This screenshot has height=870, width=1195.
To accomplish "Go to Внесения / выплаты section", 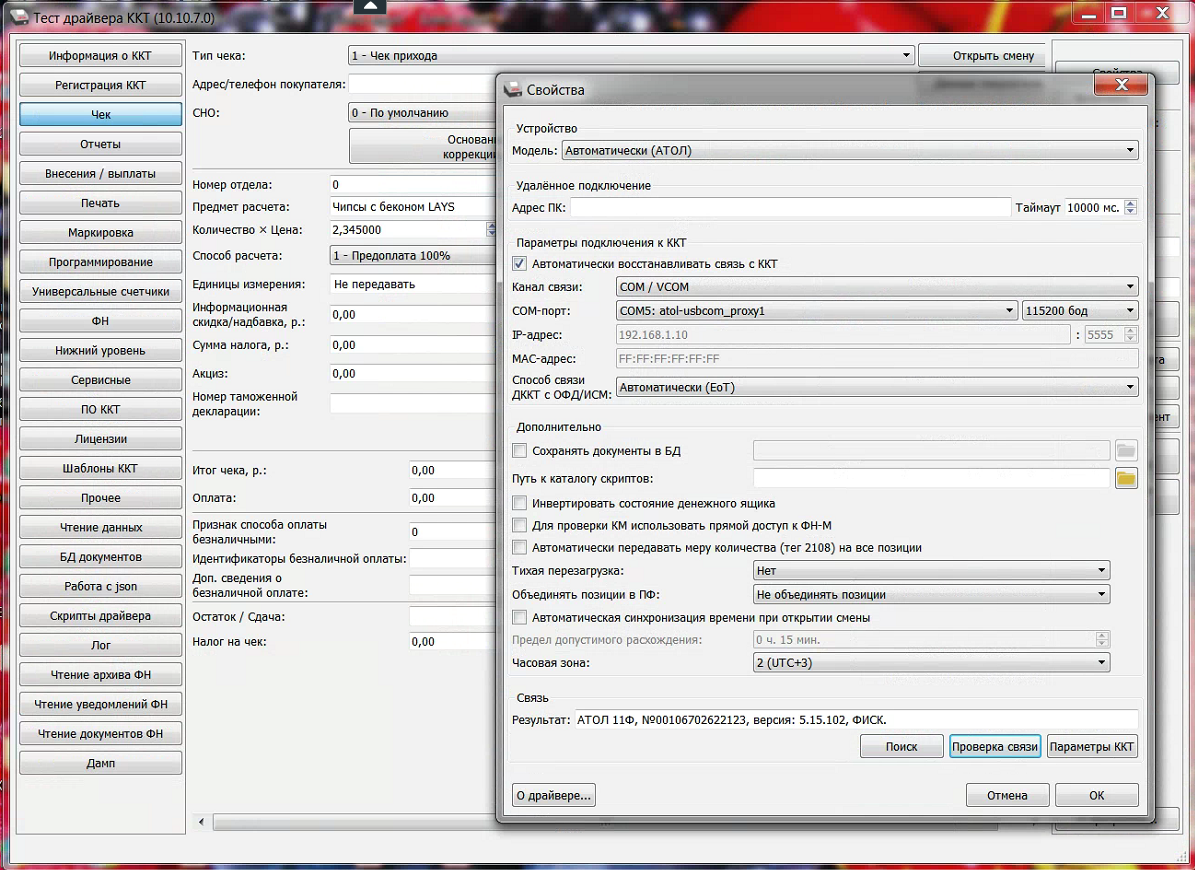I will [x=101, y=174].
